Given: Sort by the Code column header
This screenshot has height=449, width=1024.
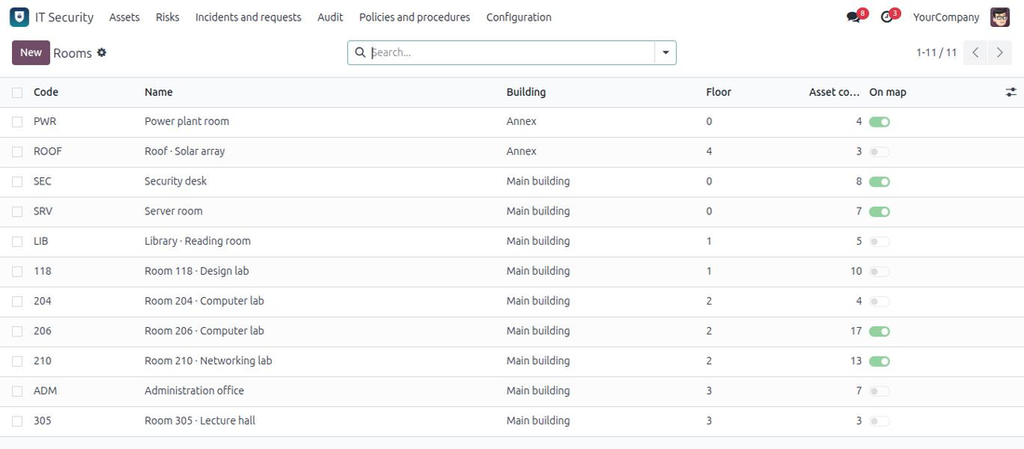Looking at the screenshot, I should [x=46, y=93].
